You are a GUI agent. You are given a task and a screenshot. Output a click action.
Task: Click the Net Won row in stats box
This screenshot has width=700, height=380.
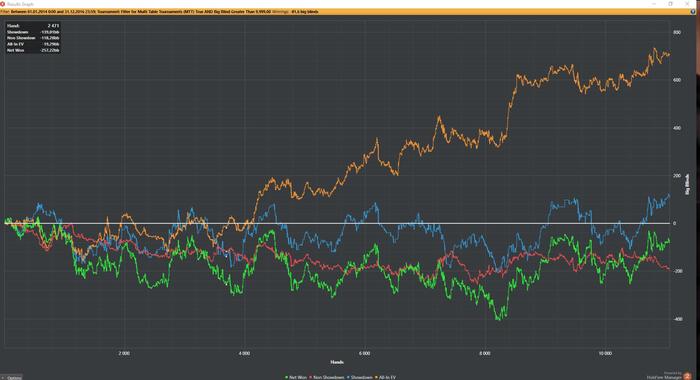pos(33,50)
